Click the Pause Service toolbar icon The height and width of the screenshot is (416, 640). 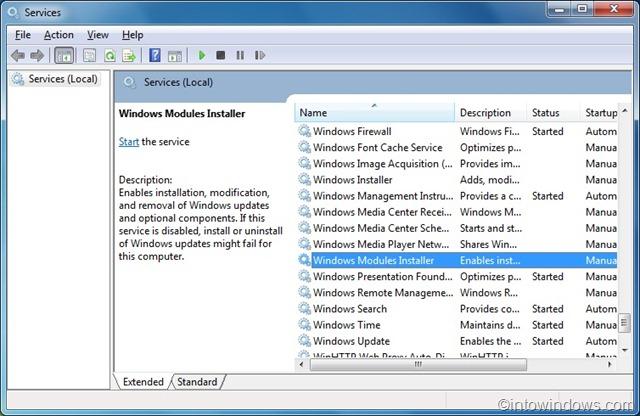click(240, 55)
